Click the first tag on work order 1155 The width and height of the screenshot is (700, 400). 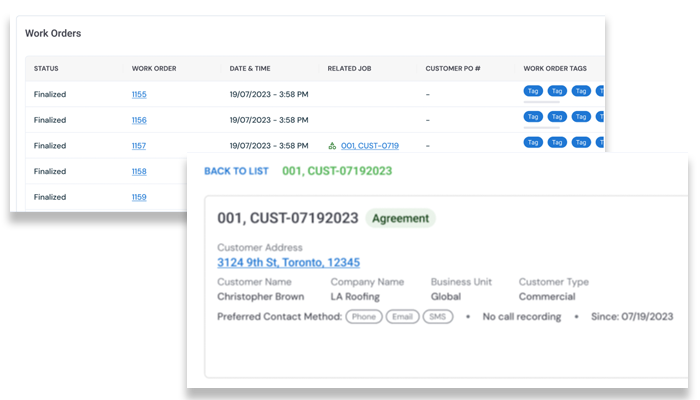click(x=534, y=91)
